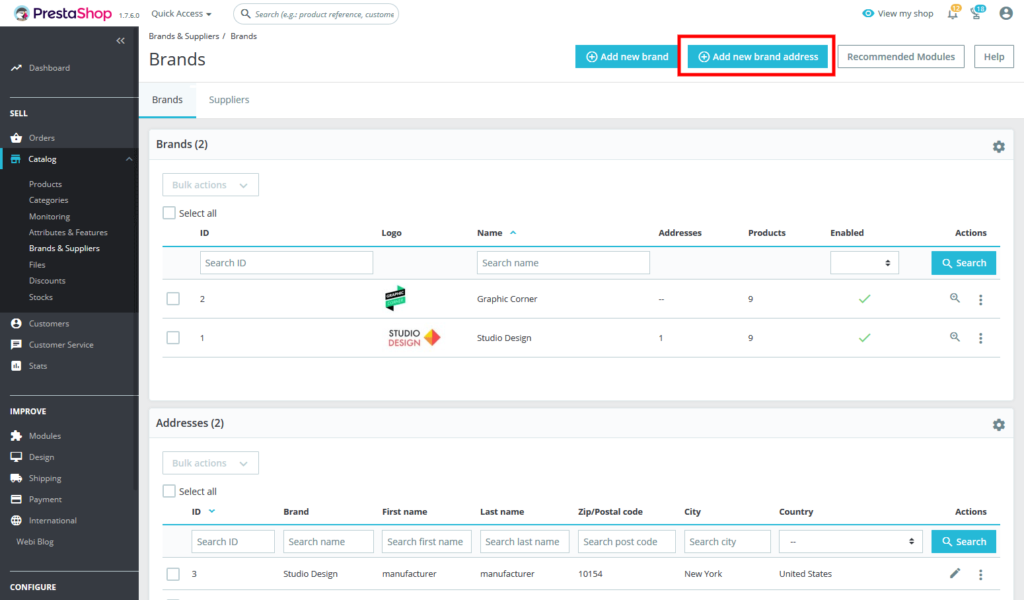Open the notifications bell icon
The image size is (1024, 600).
coord(953,14)
